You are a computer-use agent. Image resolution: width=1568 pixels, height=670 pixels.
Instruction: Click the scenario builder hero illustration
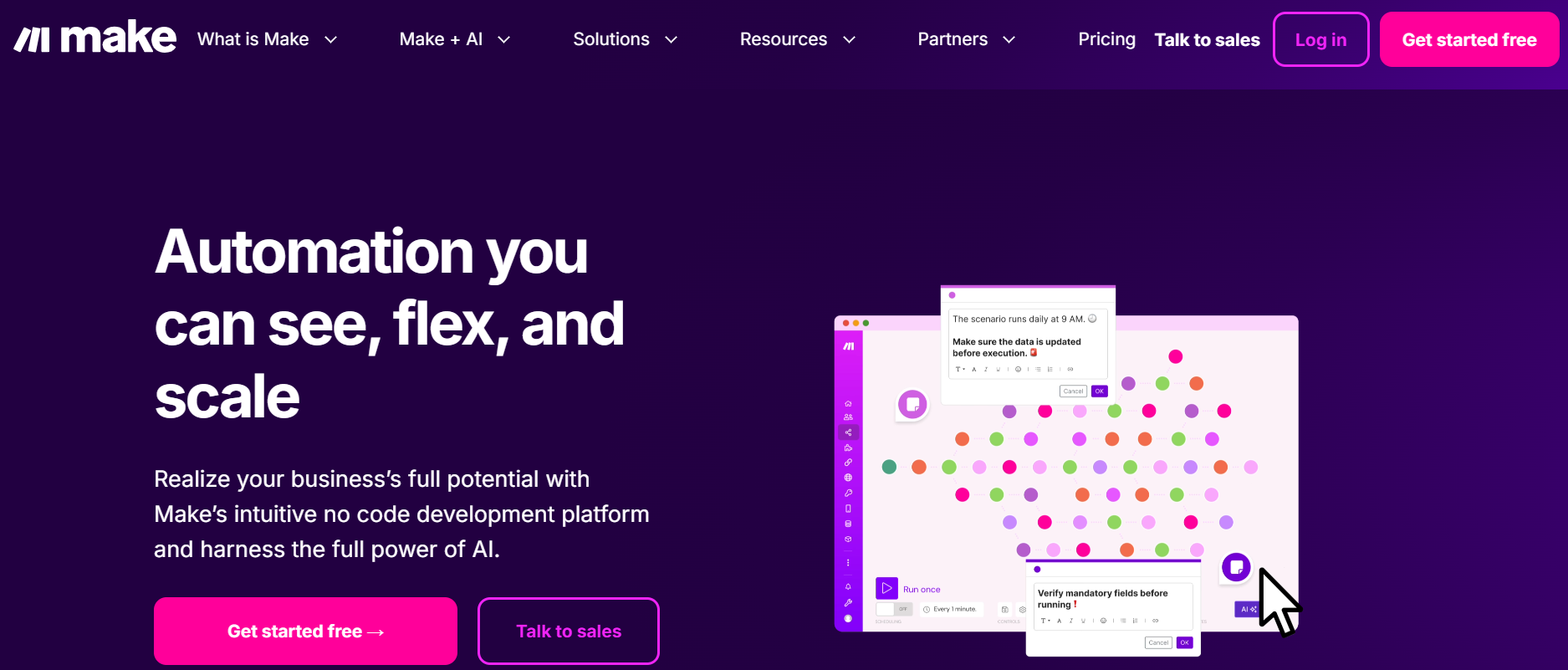click(x=1068, y=471)
